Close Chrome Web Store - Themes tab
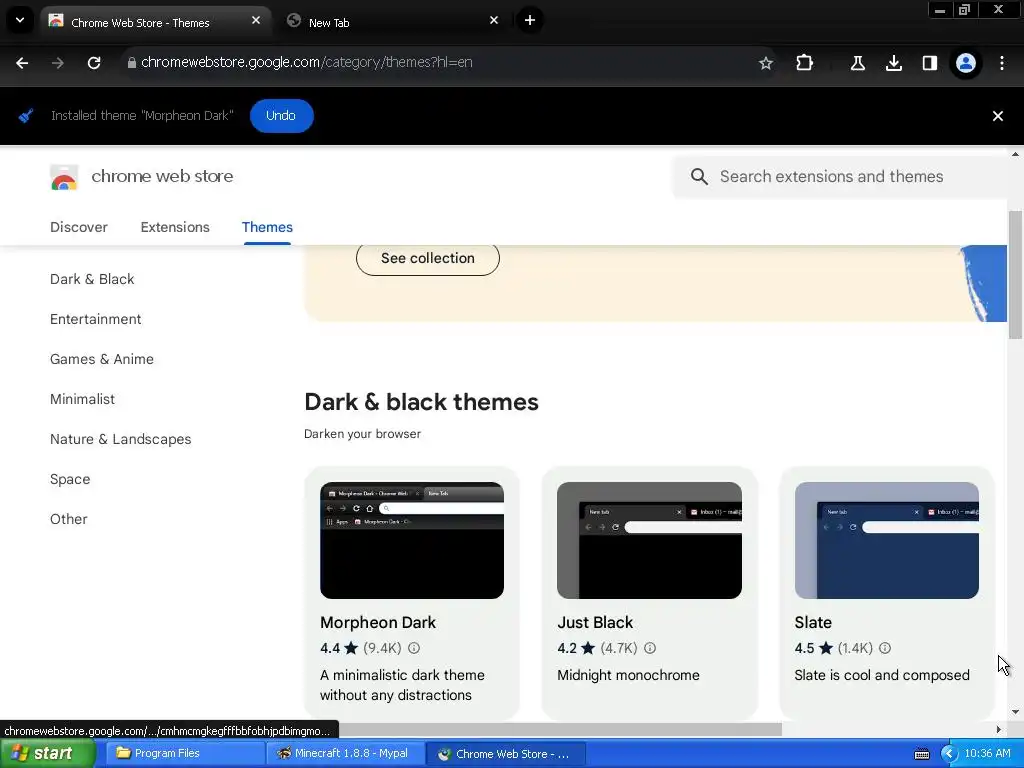This screenshot has width=1024, height=768. tap(256, 20)
